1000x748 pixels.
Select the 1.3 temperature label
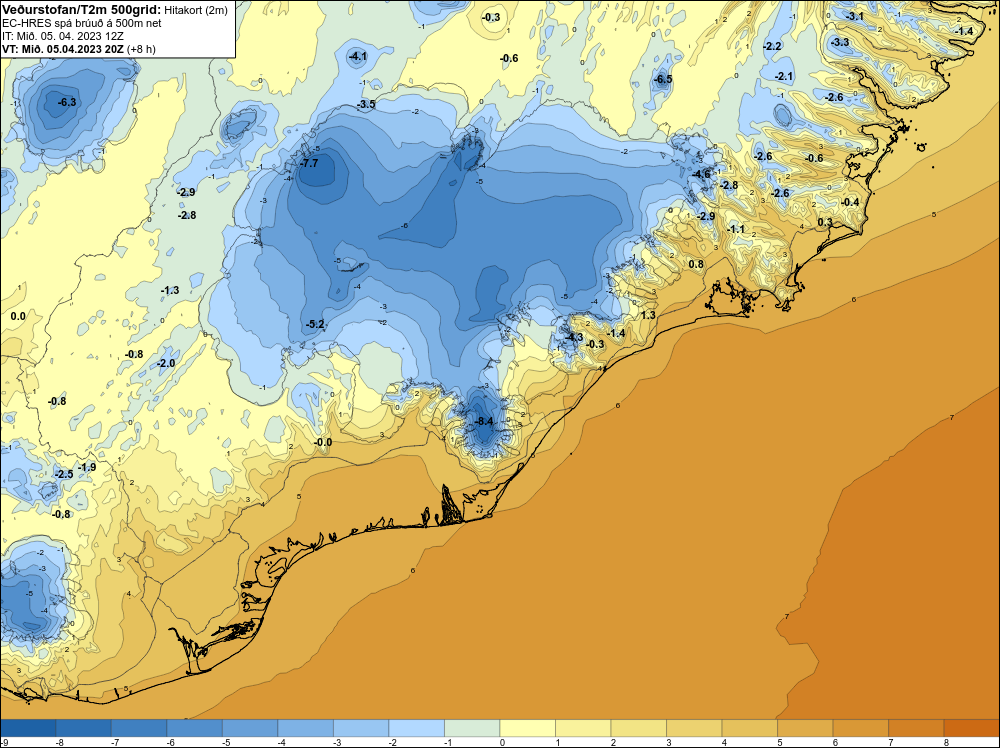(x=648, y=315)
